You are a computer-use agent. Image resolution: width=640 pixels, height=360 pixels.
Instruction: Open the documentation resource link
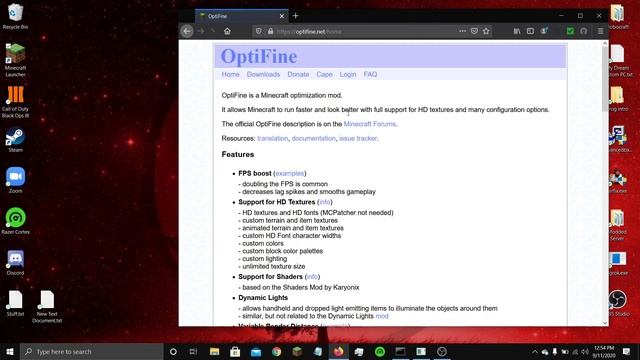313,138
